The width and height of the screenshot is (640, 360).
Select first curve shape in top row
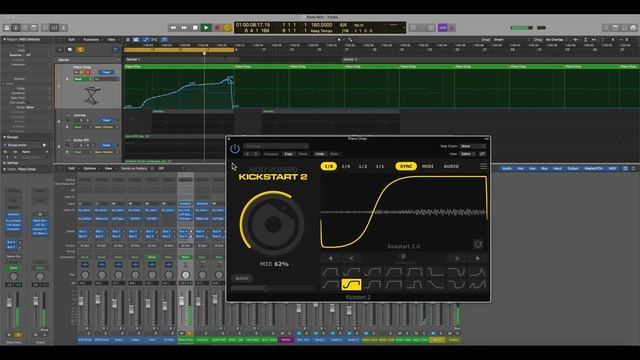coord(330,272)
